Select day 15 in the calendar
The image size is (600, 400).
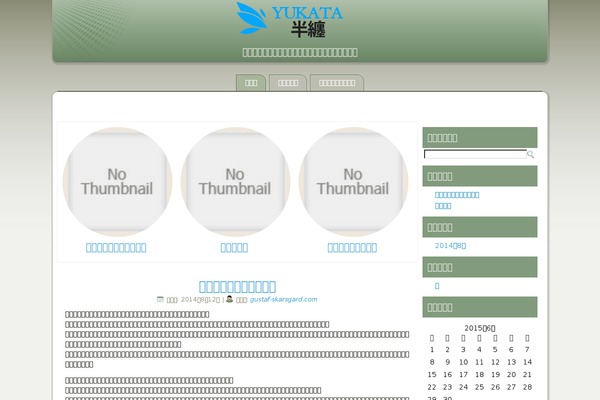[x=432, y=375]
